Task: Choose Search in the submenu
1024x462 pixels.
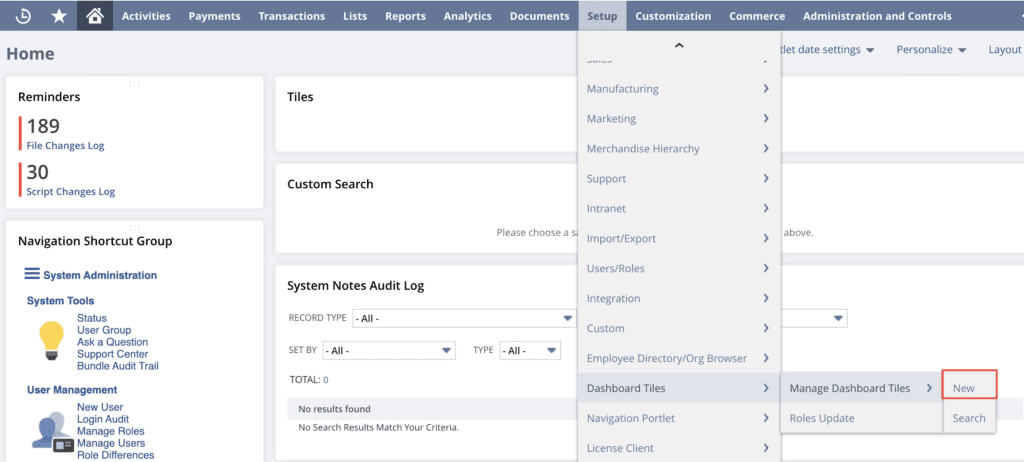Action: pyautogui.click(x=968, y=418)
